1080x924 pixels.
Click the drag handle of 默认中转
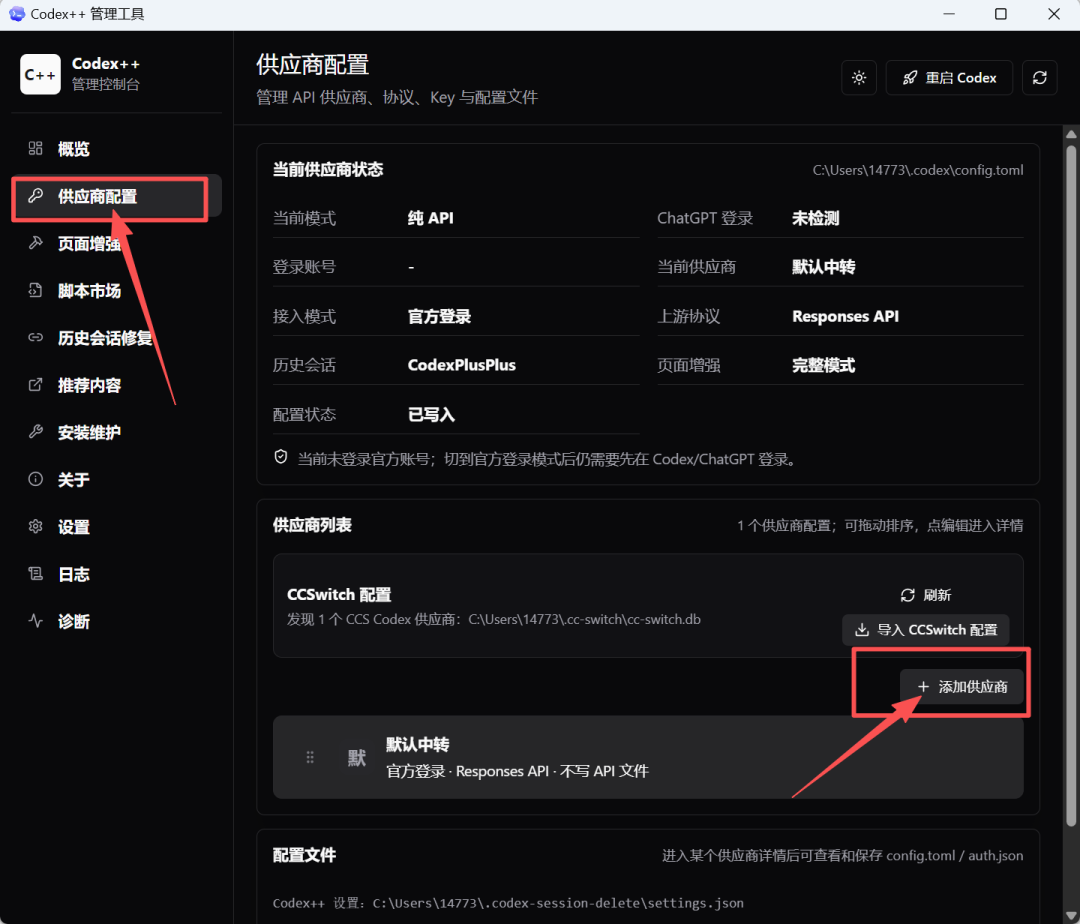310,757
